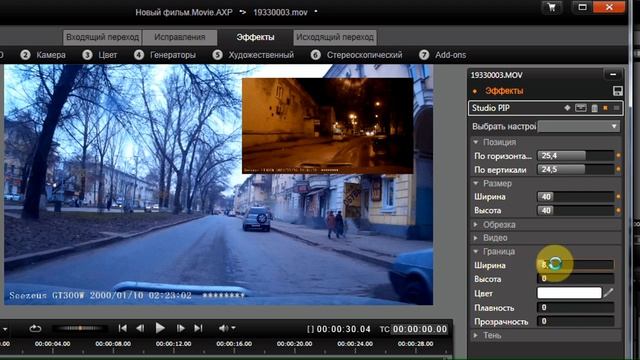
Task: Step forward one frame
Action: [180, 328]
